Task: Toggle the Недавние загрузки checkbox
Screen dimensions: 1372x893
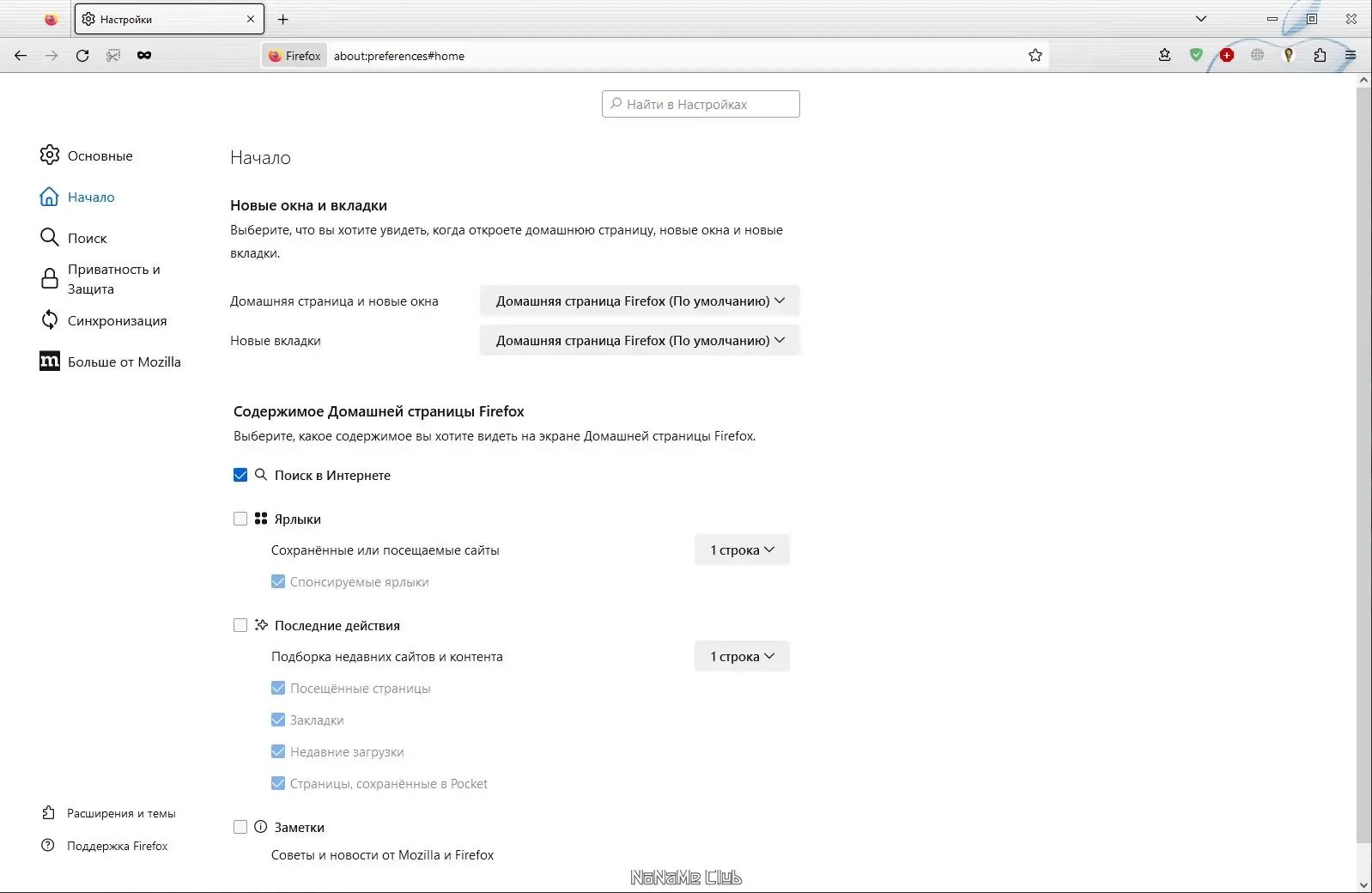Action: (278, 751)
